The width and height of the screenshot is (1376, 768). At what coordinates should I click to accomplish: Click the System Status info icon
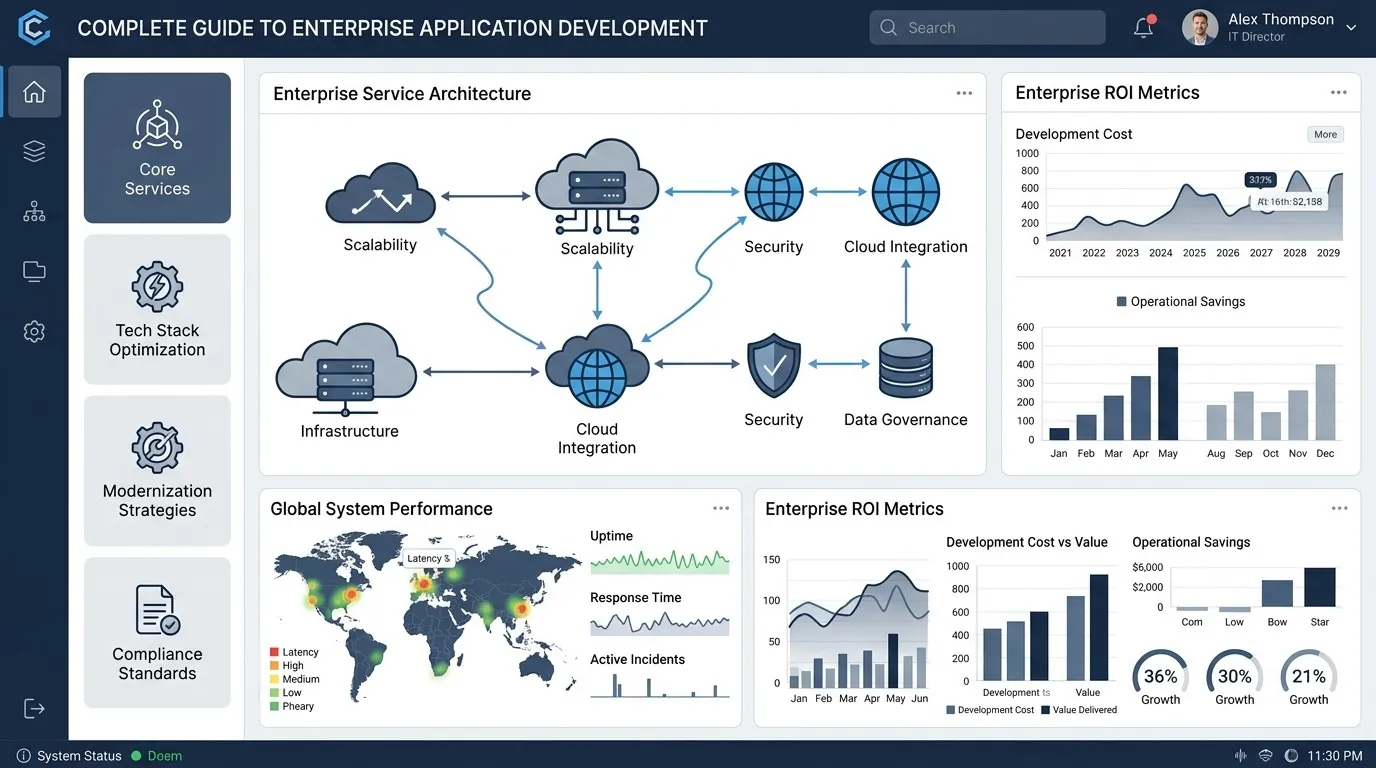pyautogui.click(x=24, y=756)
